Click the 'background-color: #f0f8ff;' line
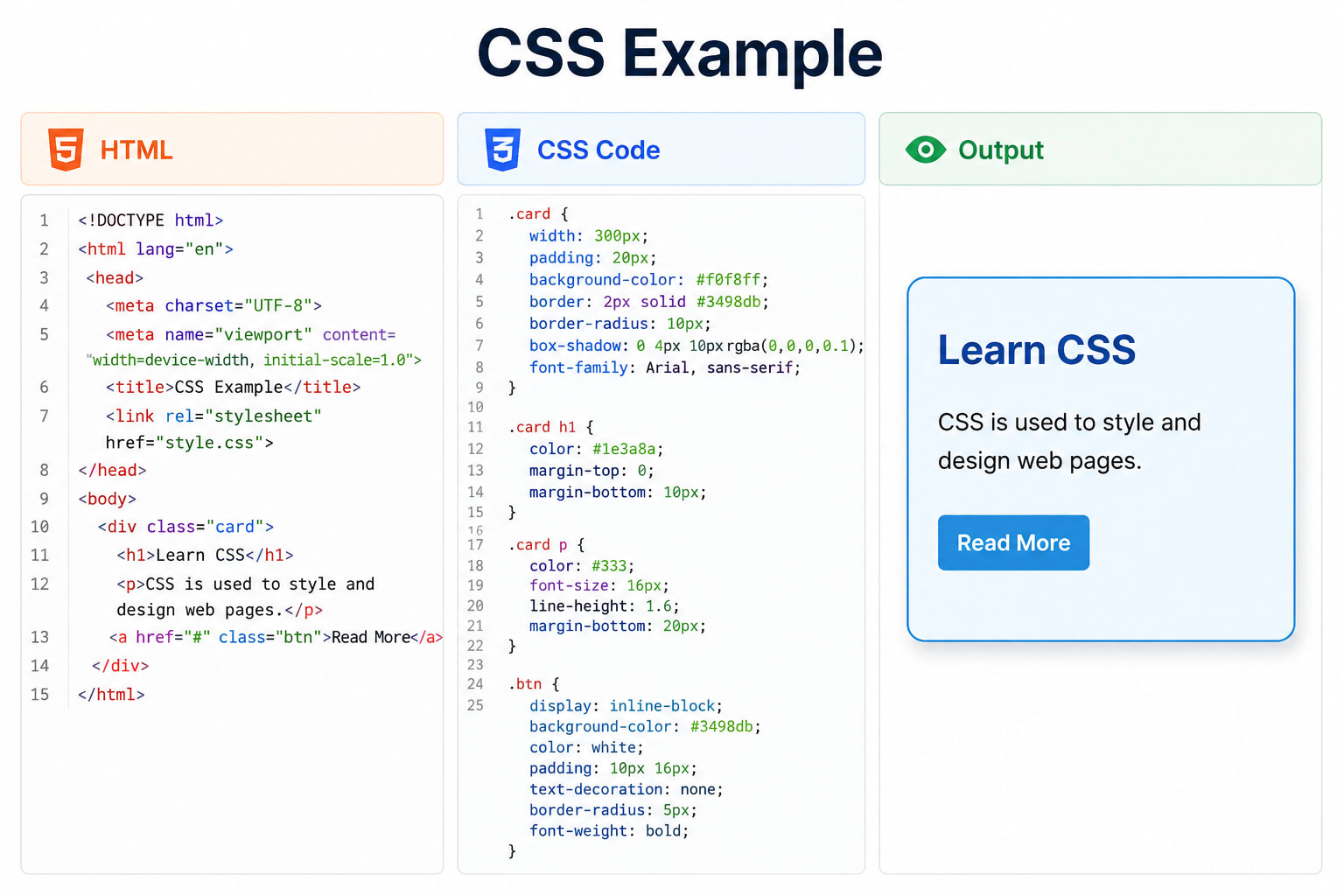Screen dimensions: 1344x896 [x=648, y=280]
